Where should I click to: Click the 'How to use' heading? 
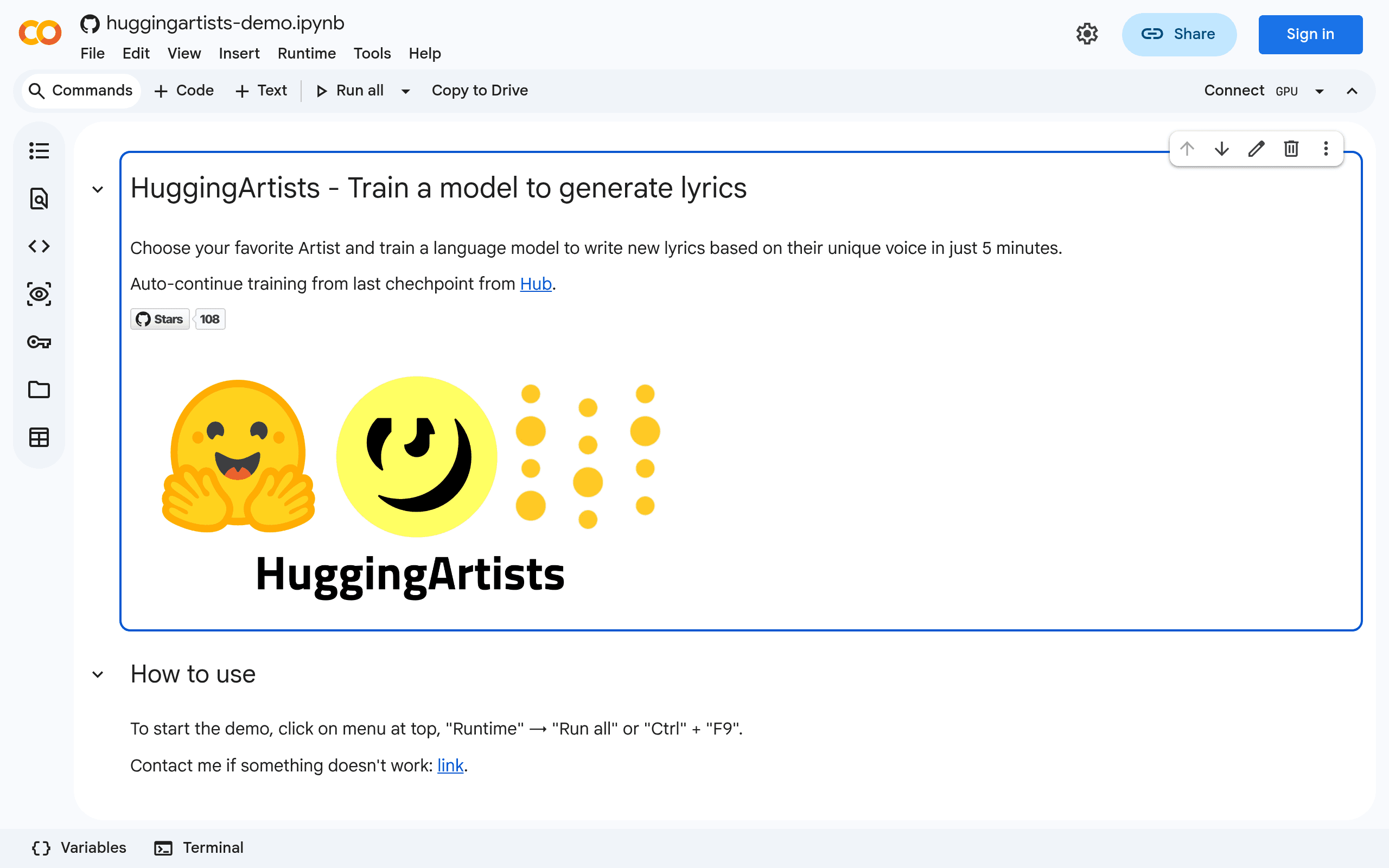pyautogui.click(x=193, y=674)
